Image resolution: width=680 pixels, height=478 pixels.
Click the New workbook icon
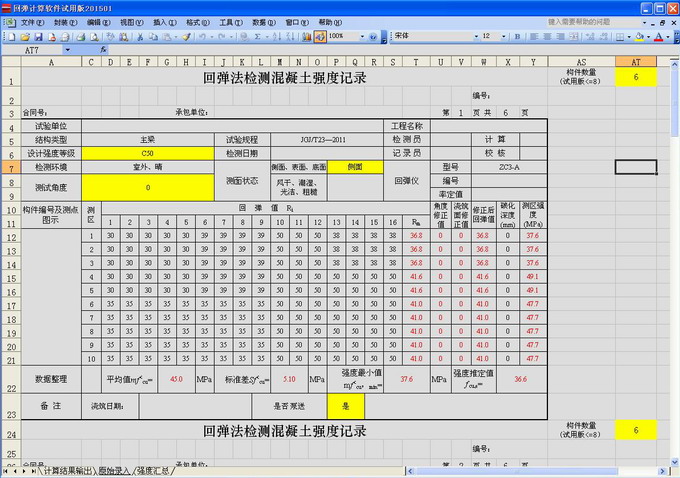13,36
